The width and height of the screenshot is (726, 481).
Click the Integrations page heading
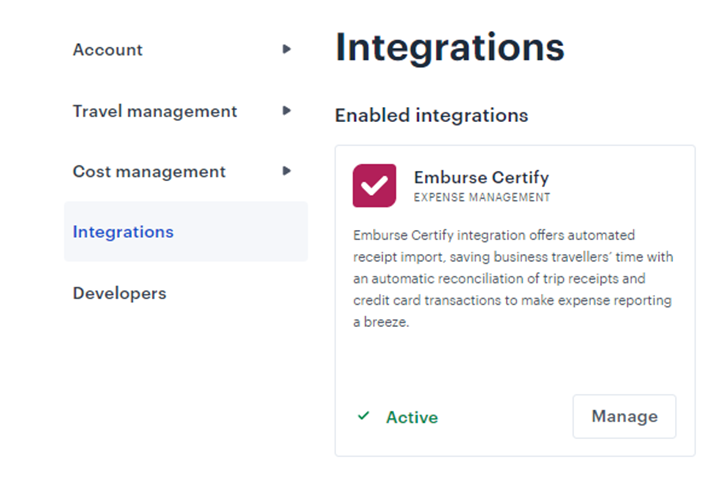coord(449,47)
